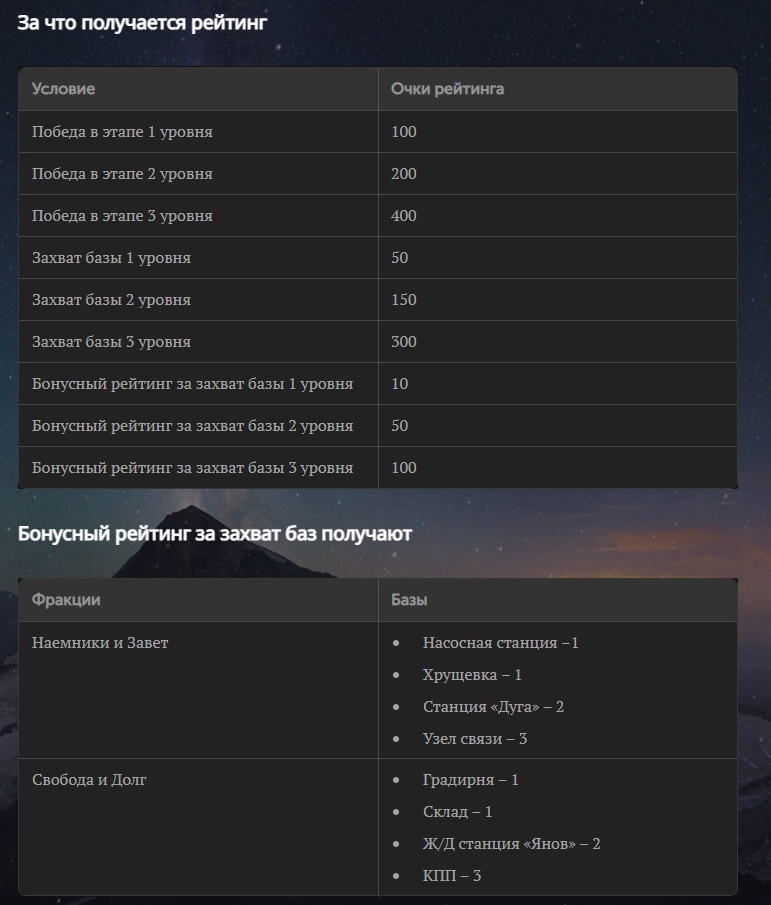This screenshot has height=905, width=771.
Task: Click 'Бонусный рейтинг за захват базы 2 уровня'
Action: pyautogui.click(x=192, y=426)
